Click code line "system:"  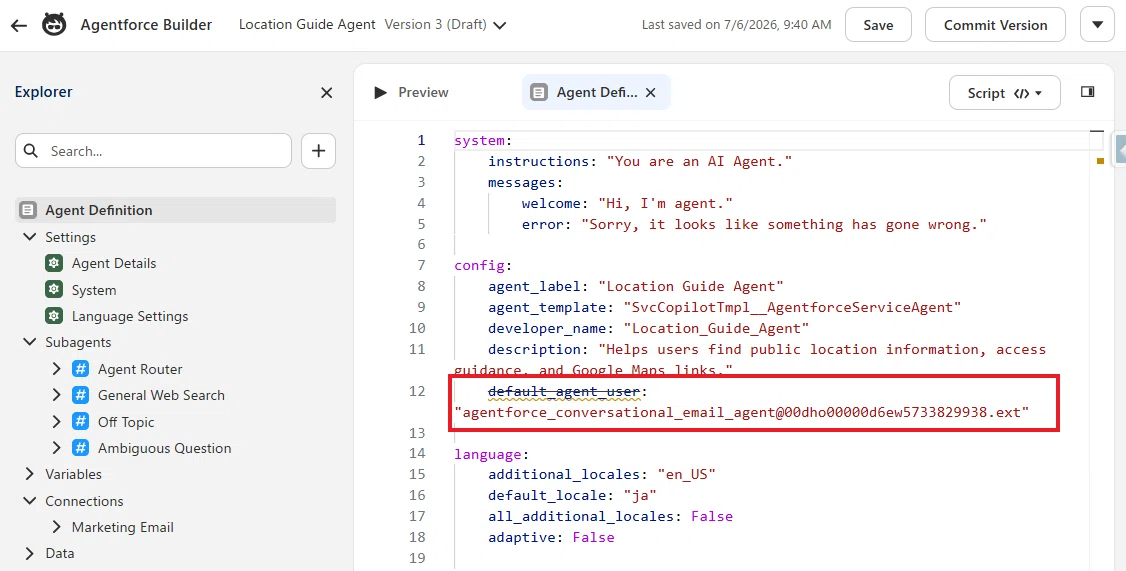tap(483, 140)
